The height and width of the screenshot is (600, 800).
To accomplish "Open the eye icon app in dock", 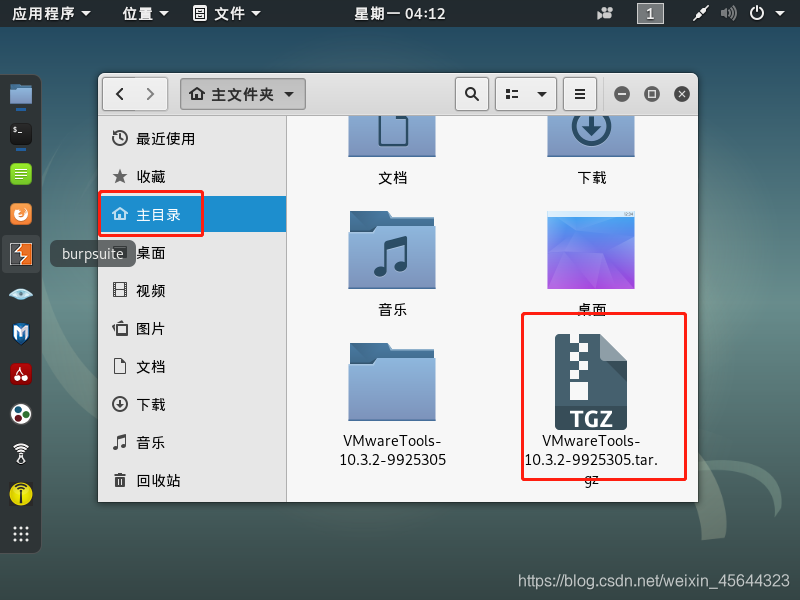I will pyautogui.click(x=21, y=294).
